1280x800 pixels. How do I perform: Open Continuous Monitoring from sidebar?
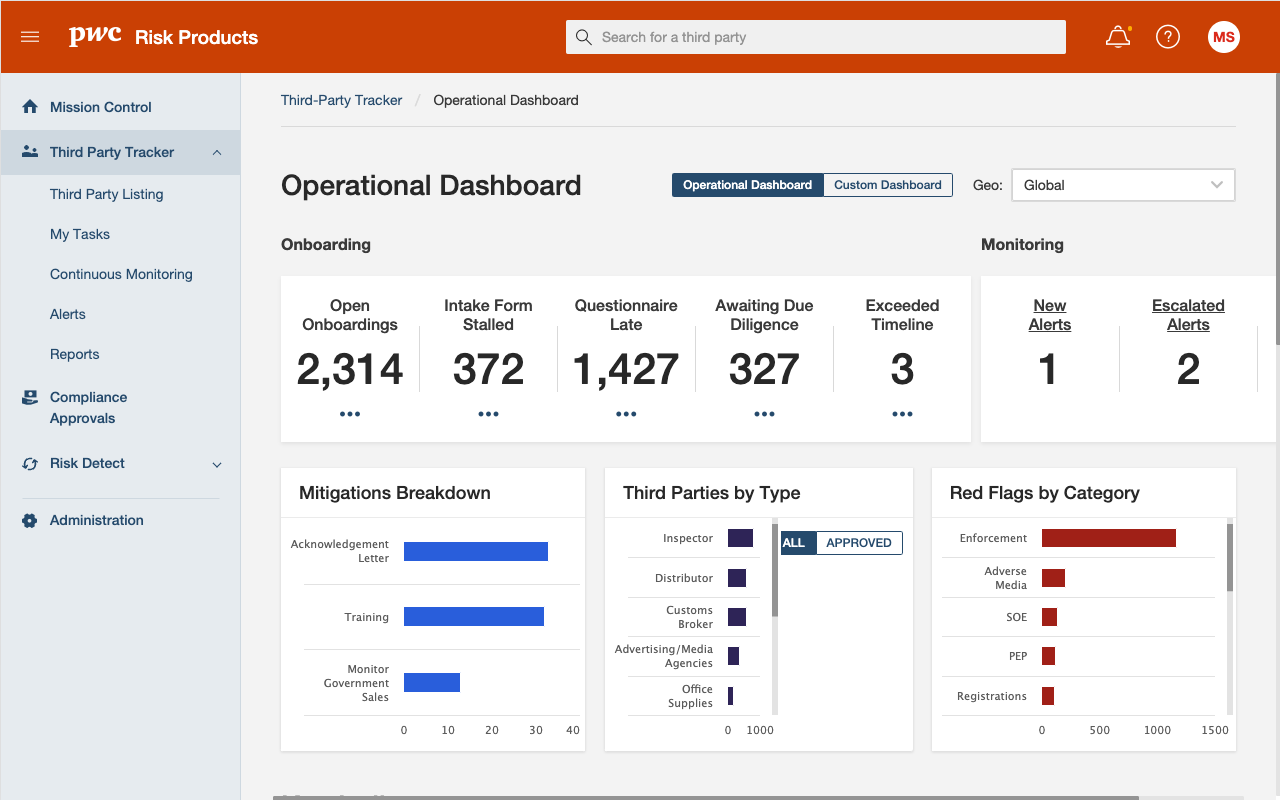pos(121,274)
